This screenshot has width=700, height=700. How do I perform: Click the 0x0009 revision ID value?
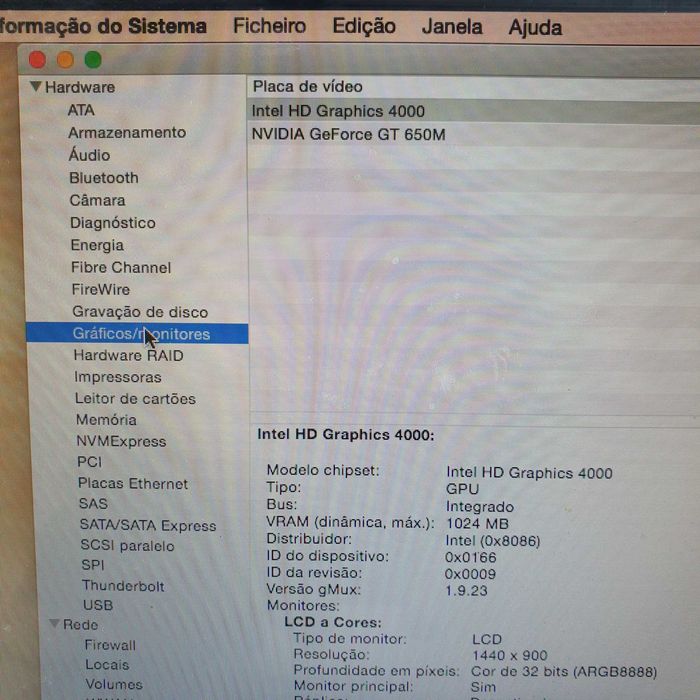(470, 574)
